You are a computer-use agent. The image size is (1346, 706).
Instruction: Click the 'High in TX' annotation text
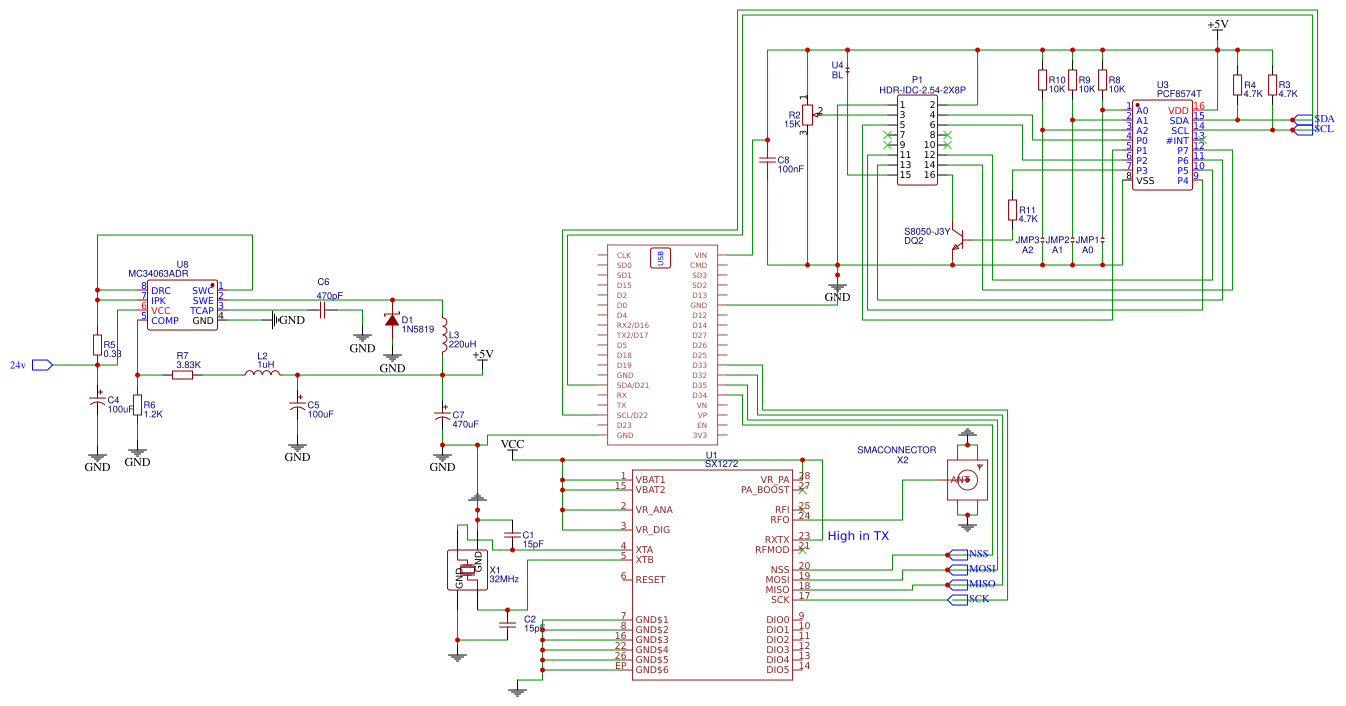(857, 535)
